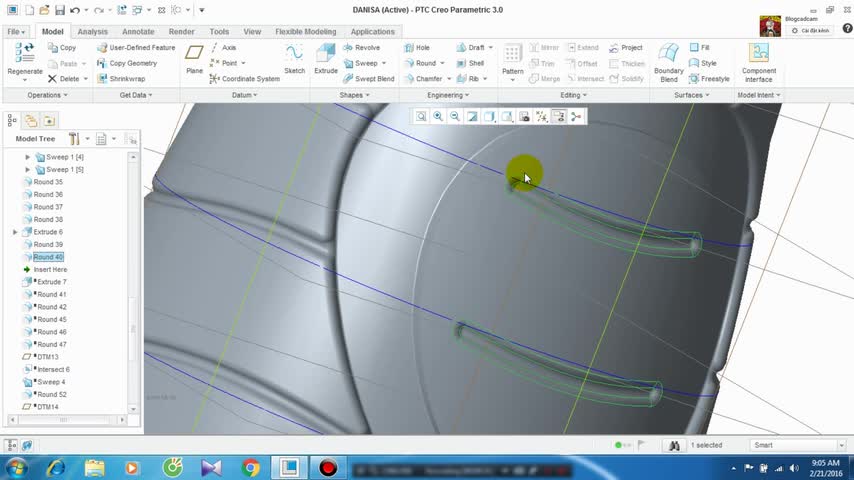854x480 pixels.
Task: Select Round 52 in the model tree
Action: point(52,395)
